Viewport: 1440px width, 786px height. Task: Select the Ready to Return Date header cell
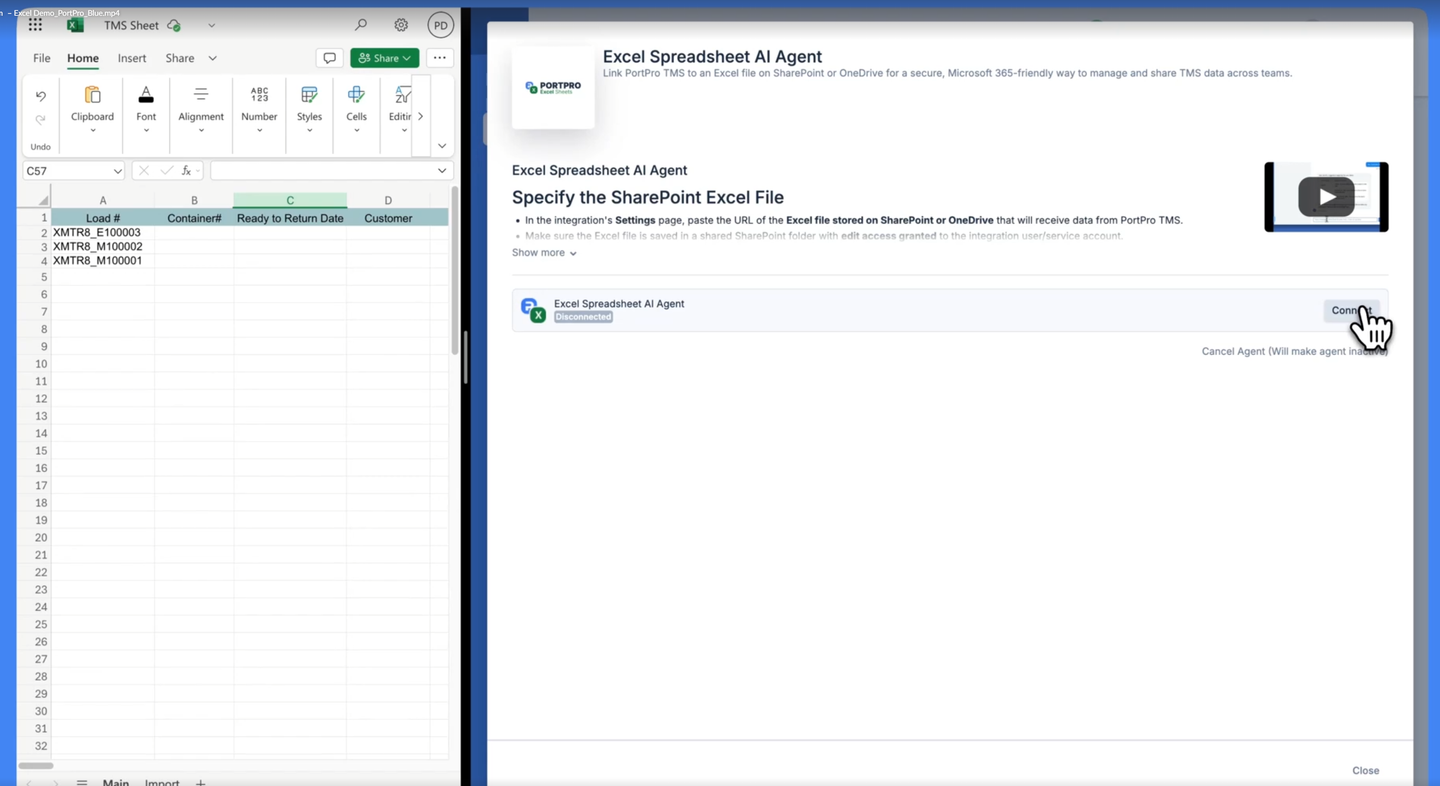290,218
